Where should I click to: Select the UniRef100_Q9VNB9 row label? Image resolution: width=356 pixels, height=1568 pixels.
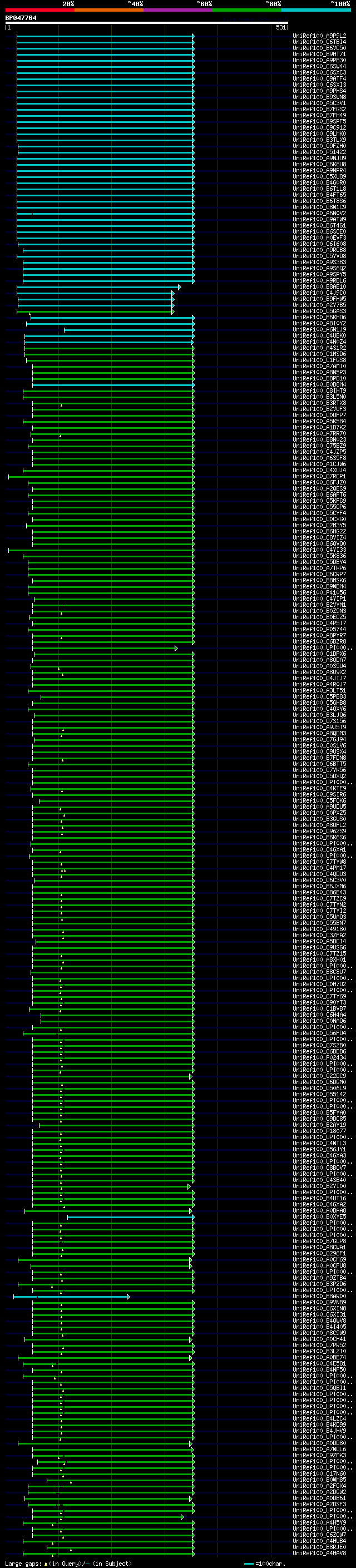pyautogui.click(x=319, y=1303)
